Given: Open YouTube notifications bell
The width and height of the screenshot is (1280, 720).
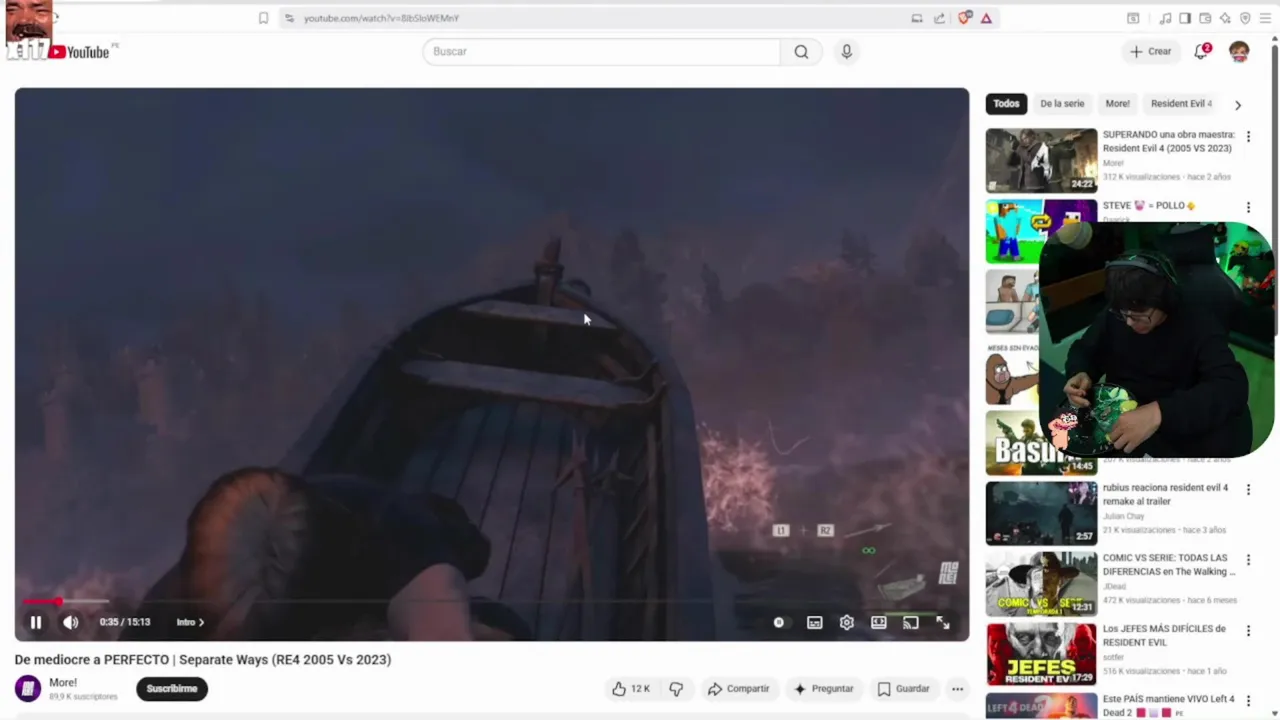Looking at the screenshot, I should (1202, 51).
